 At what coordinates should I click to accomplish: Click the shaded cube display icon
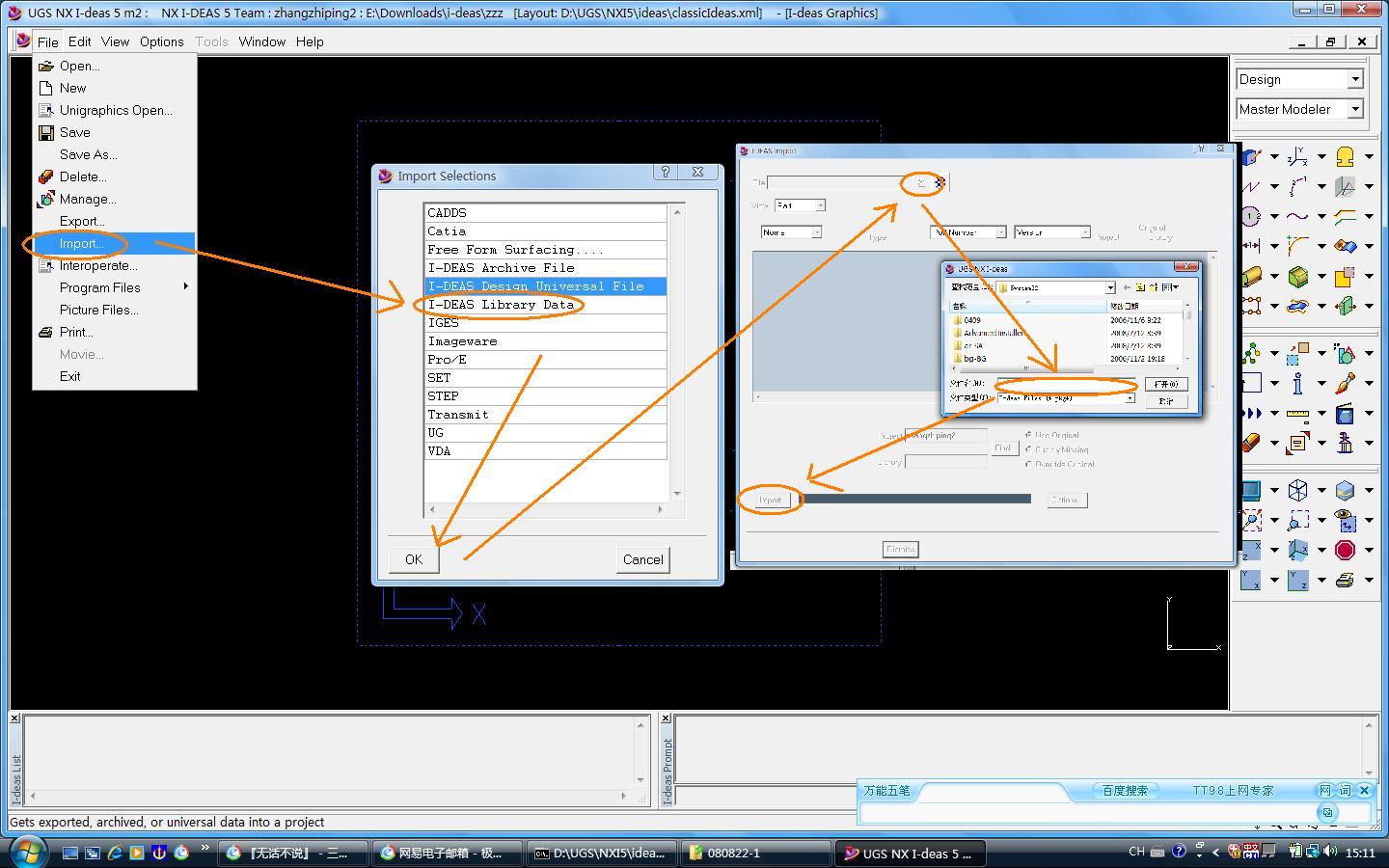click(x=1345, y=490)
